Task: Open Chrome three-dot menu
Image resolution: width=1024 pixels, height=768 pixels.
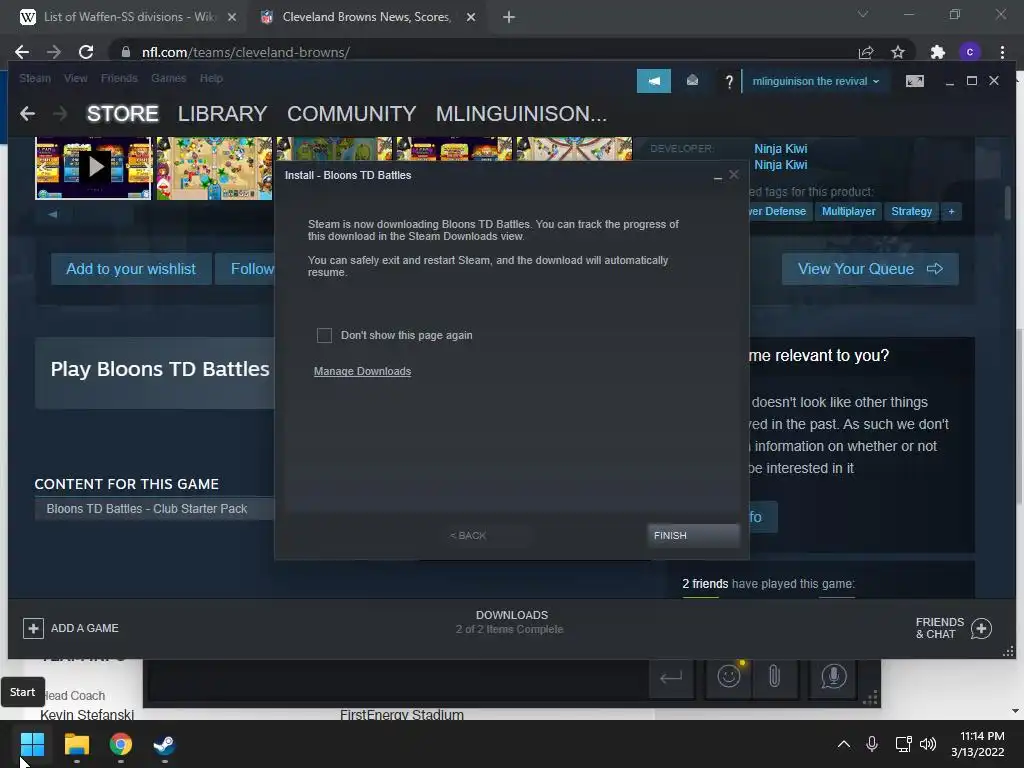Action: (x=1002, y=52)
